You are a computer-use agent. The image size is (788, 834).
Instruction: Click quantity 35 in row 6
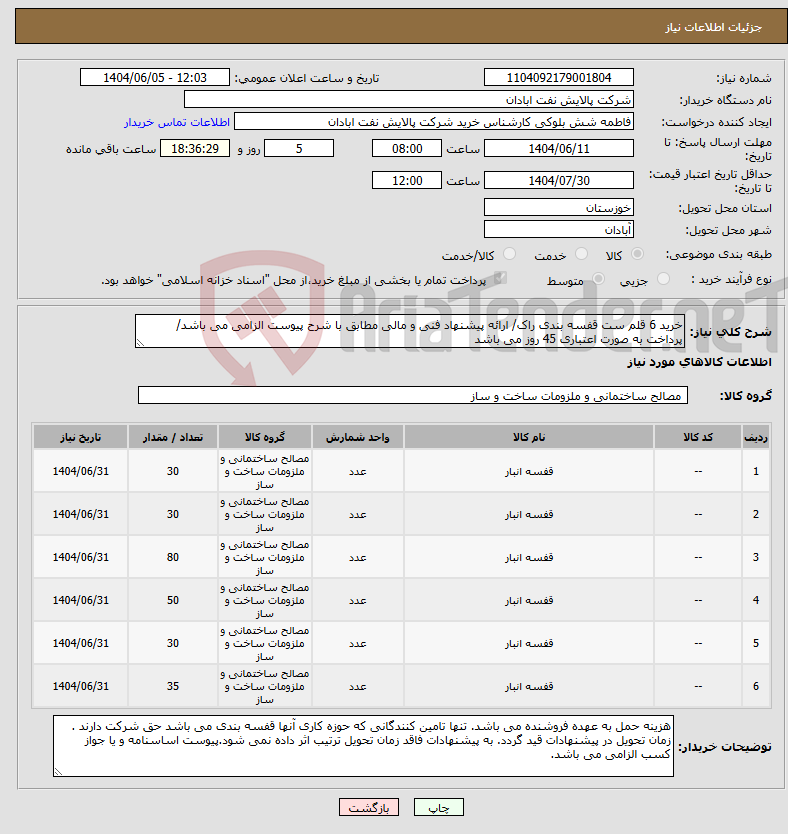tap(173, 687)
